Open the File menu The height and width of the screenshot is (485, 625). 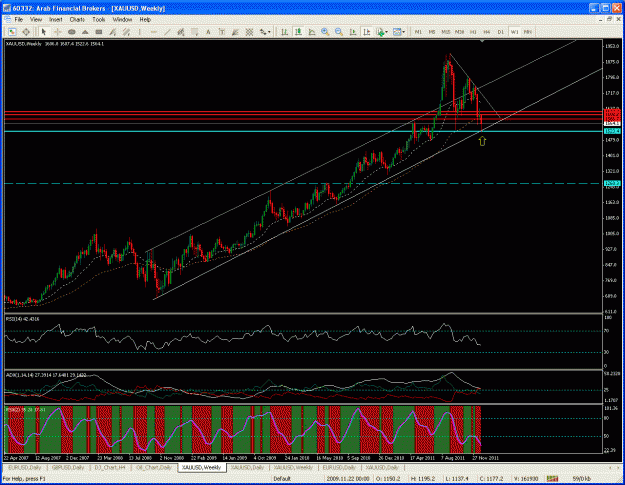pyautogui.click(x=19, y=20)
